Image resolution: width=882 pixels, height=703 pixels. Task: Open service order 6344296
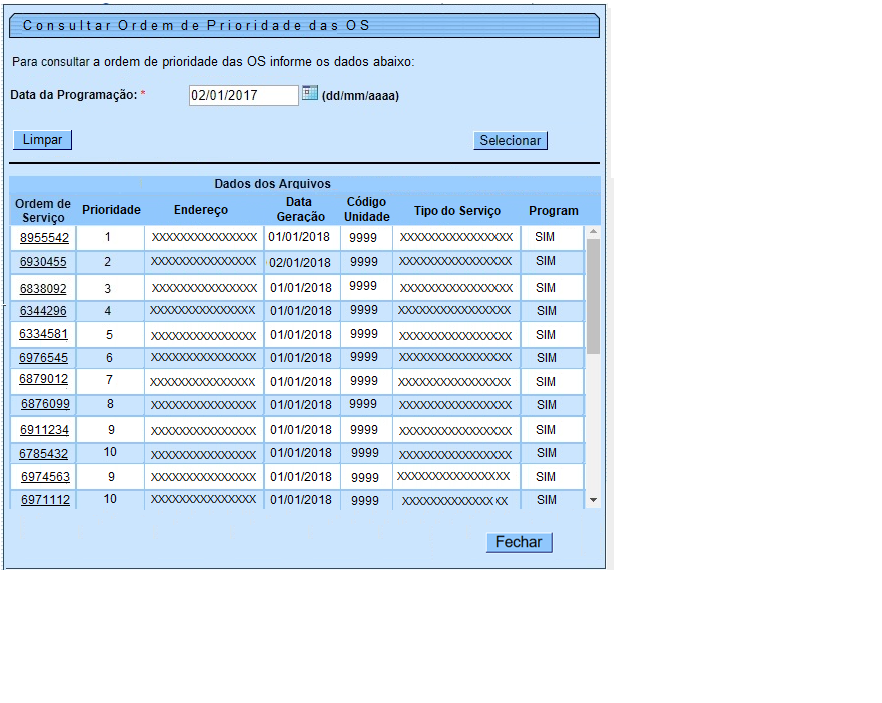pyautogui.click(x=43, y=311)
